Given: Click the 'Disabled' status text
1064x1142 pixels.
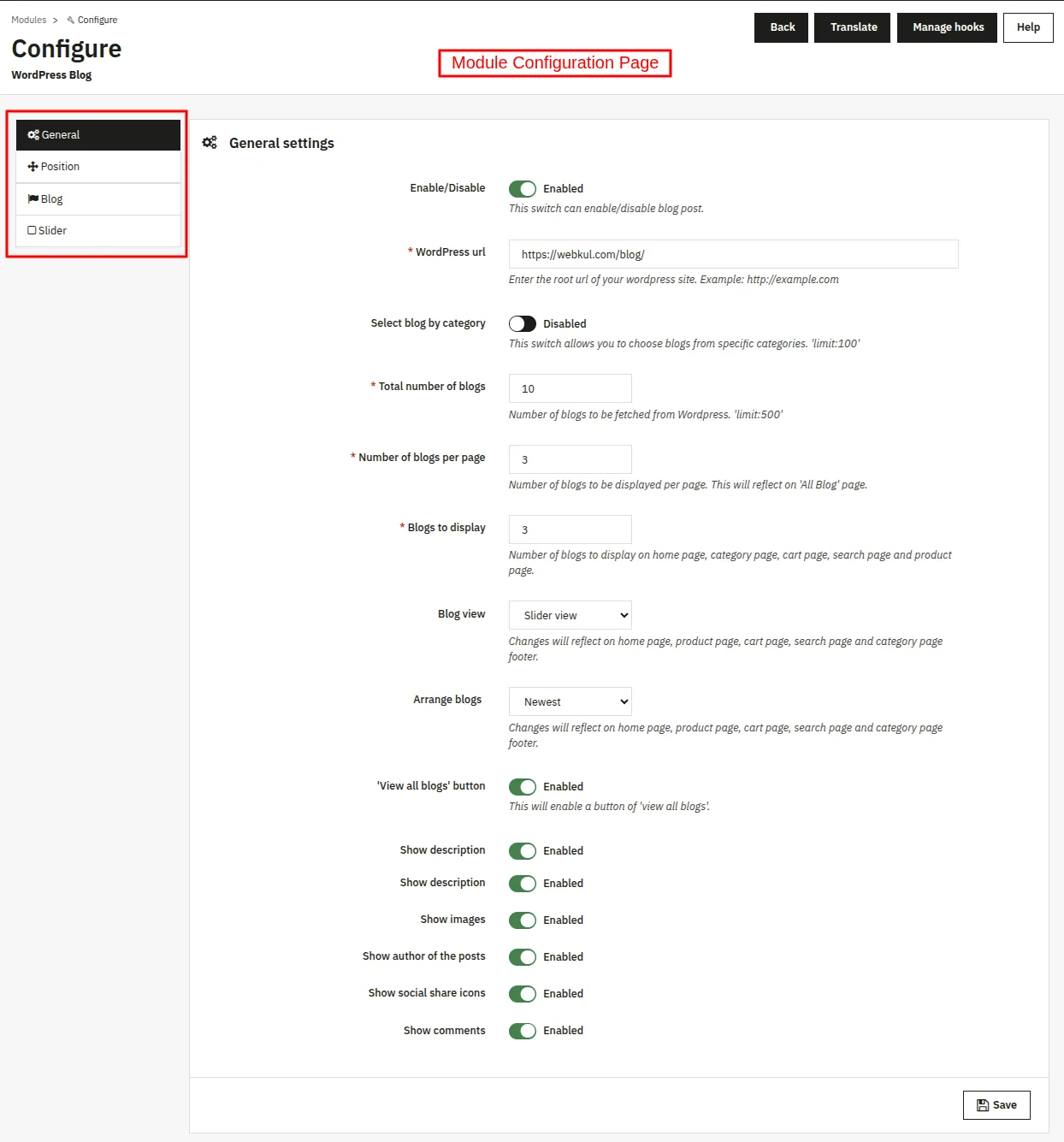Looking at the screenshot, I should coord(565,324).
